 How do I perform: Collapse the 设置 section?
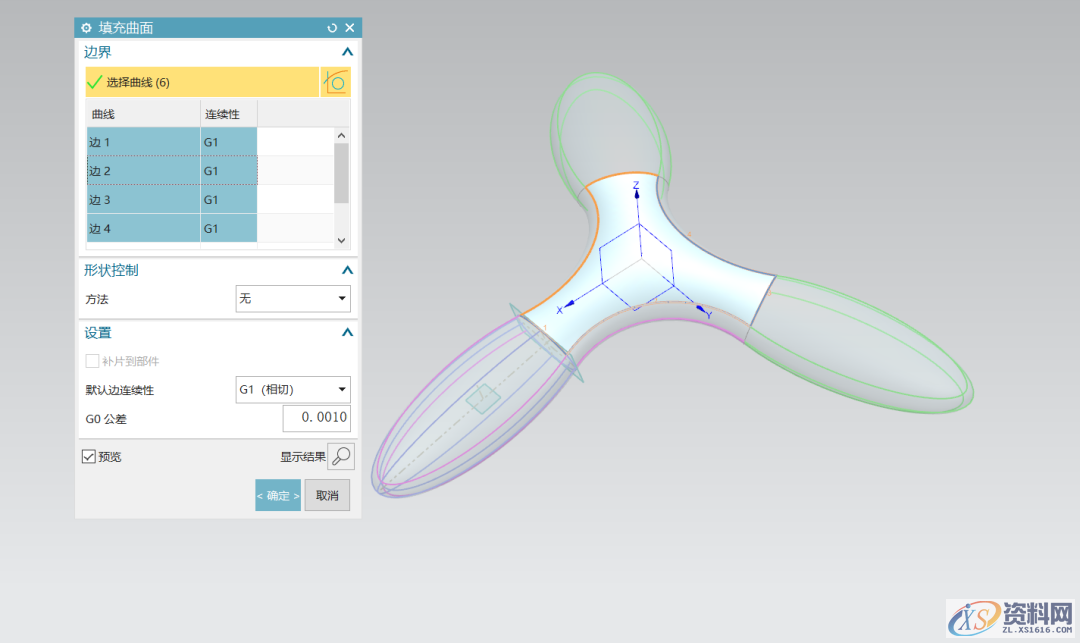(x=347, y=333)
